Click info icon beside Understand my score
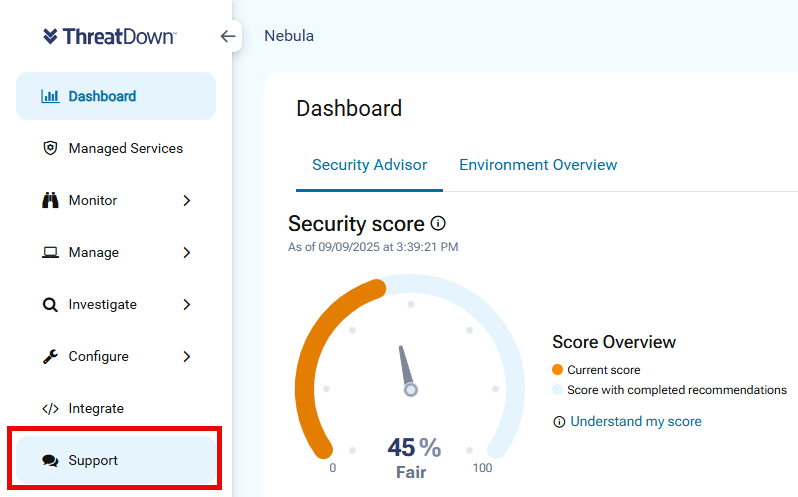798x497 pixels. pyautogui.click(x=559, y=422)
